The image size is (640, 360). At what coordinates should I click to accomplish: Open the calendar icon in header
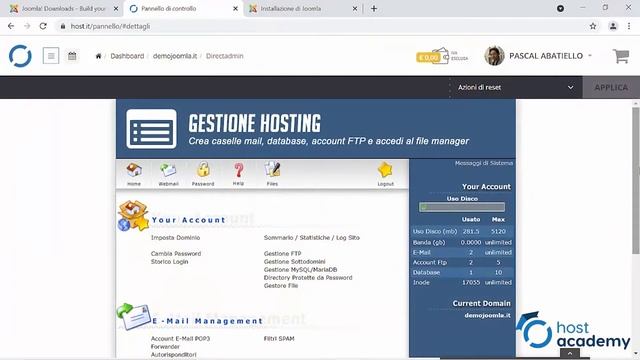[x=72, y=56]
